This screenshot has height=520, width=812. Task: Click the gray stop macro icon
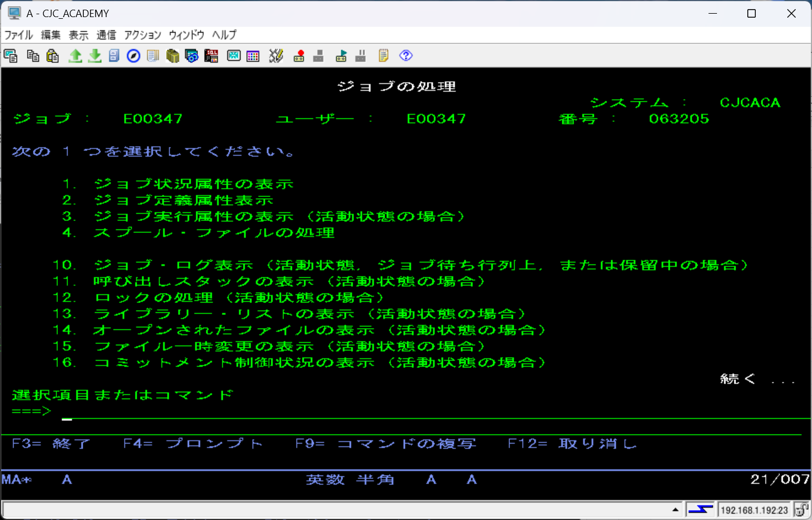[318, 55]
